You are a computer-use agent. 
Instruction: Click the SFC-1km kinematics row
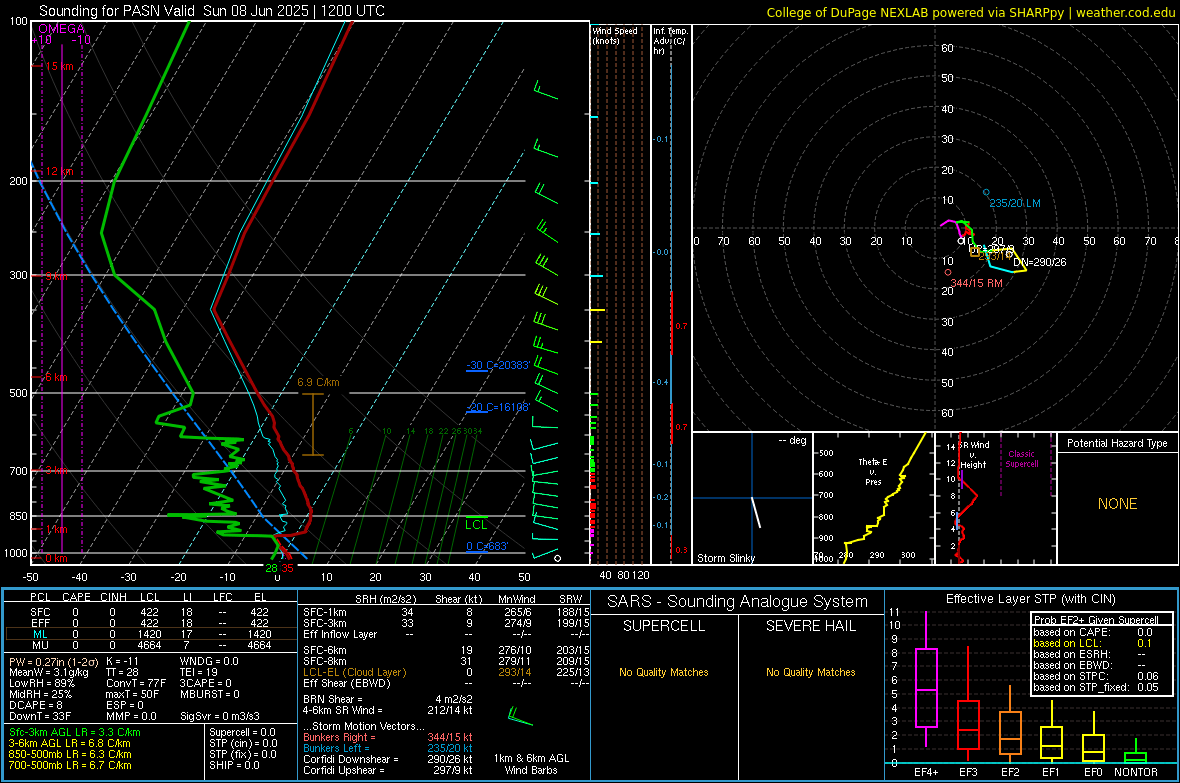tap(446, 612)
